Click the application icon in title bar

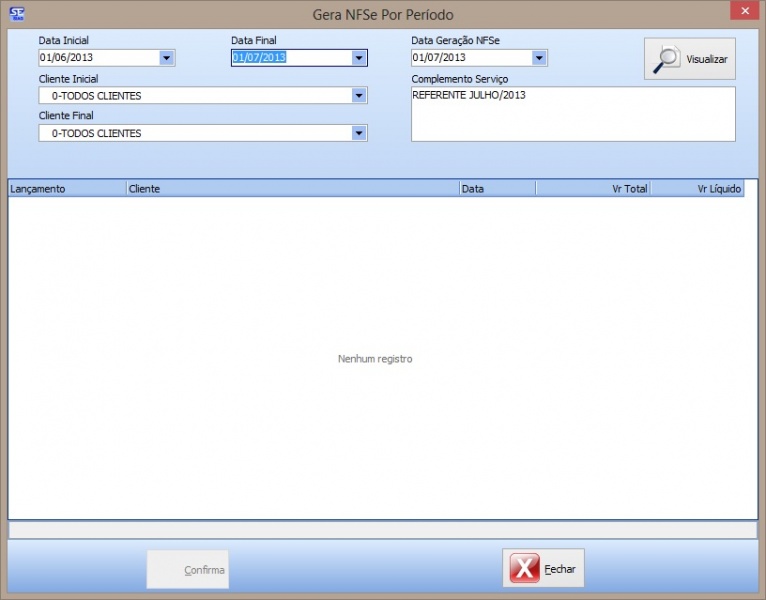click(15, 13)
